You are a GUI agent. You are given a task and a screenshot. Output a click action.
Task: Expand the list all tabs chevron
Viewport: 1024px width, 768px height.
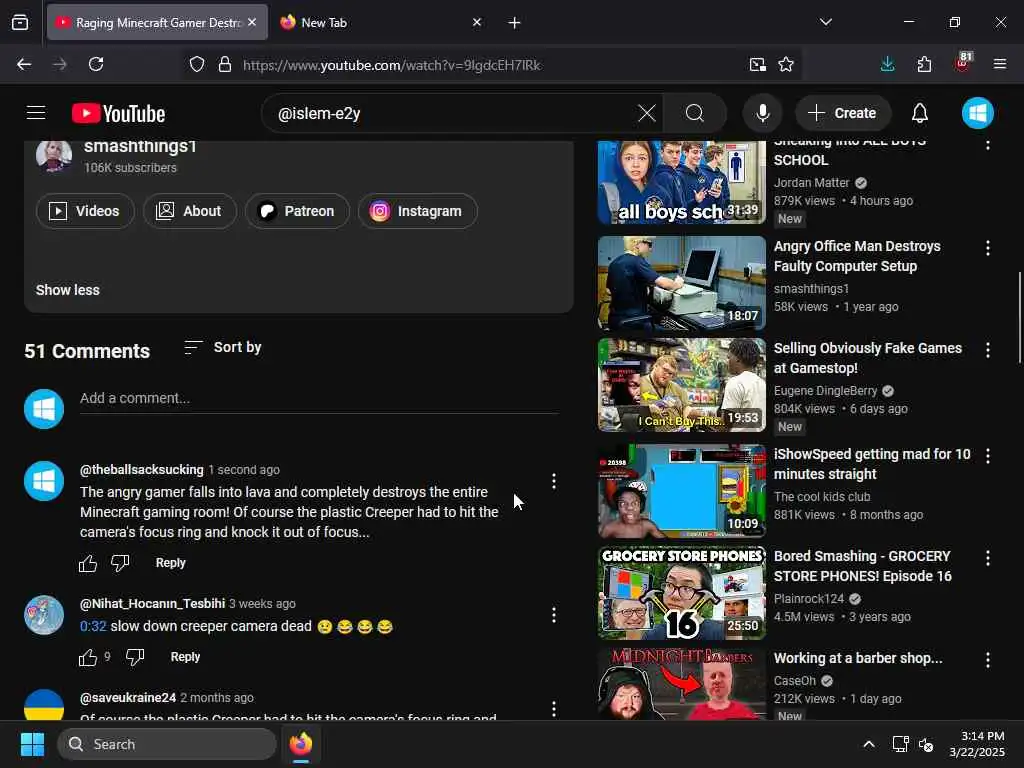tap(825, 22)
